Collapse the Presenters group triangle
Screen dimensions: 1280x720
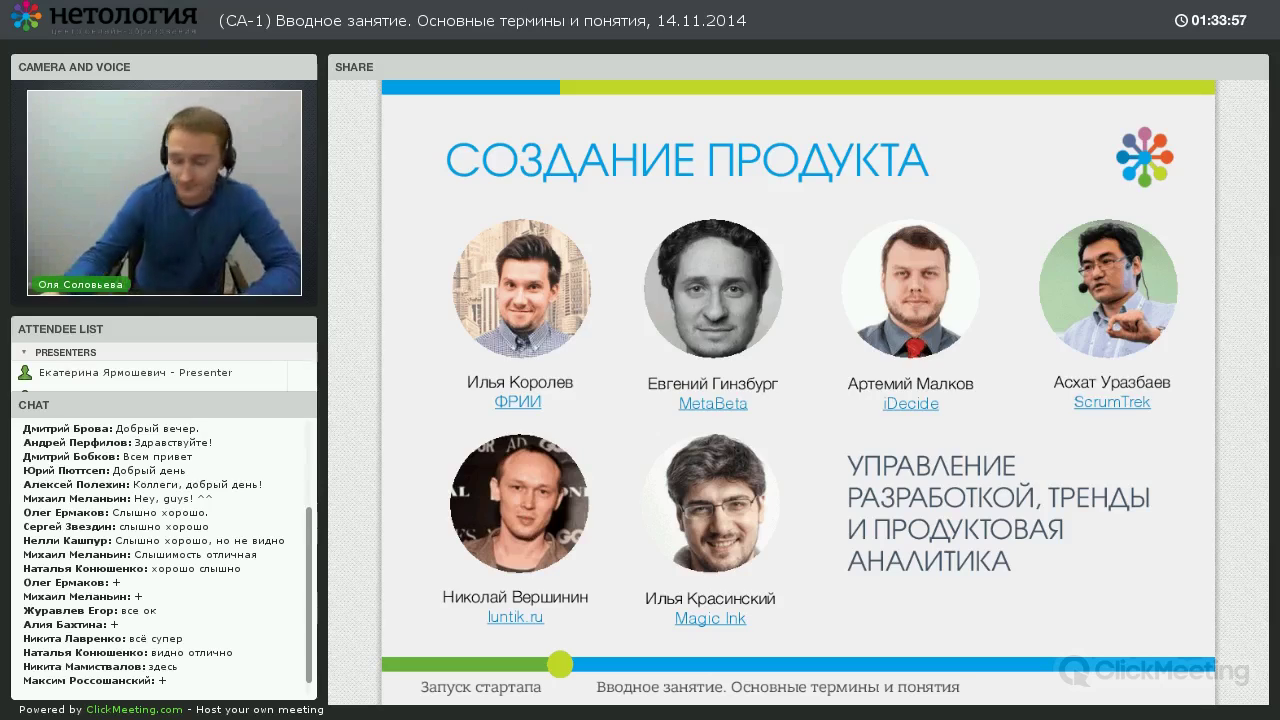24,352
